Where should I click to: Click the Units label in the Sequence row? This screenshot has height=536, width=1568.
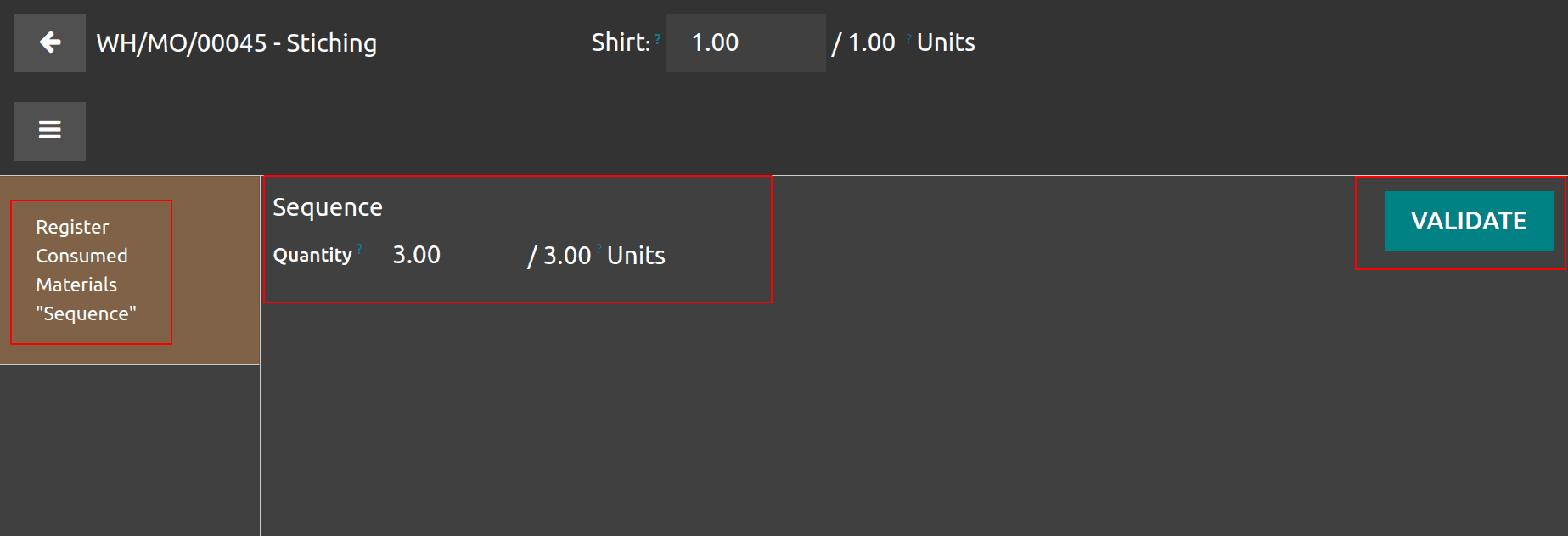coord(636,256)
